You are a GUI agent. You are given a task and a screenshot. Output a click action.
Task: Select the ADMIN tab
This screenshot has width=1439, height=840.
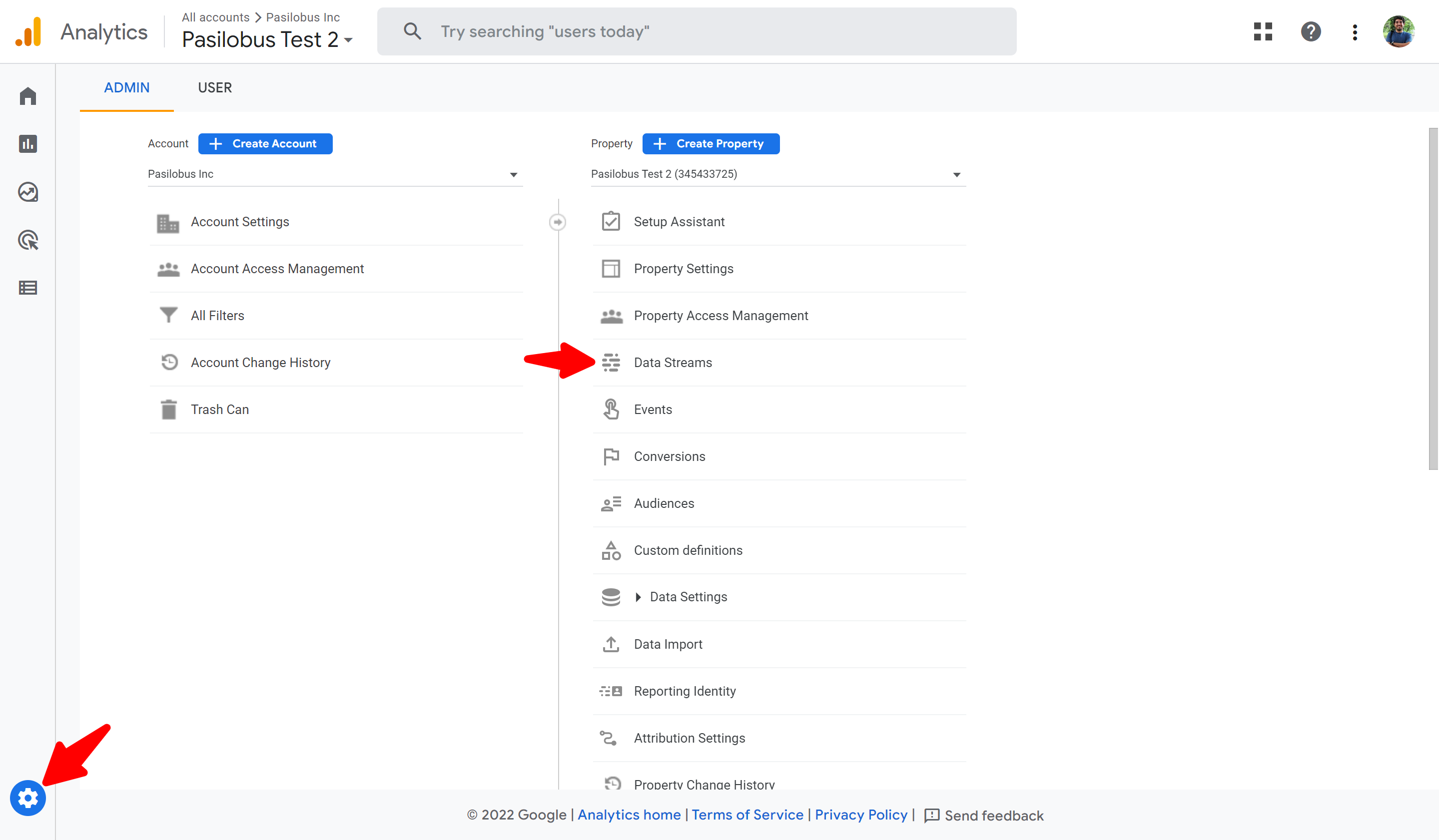tap(127, 87)
